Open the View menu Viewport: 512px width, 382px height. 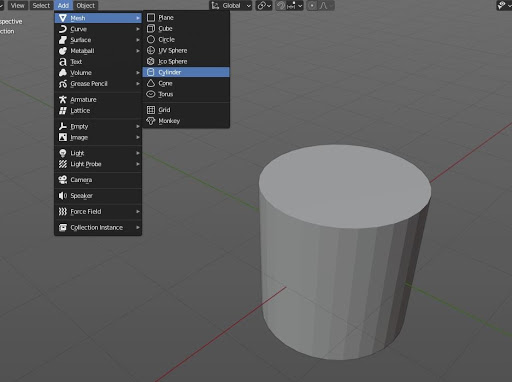pyautogui.click(x=17, y=5)
